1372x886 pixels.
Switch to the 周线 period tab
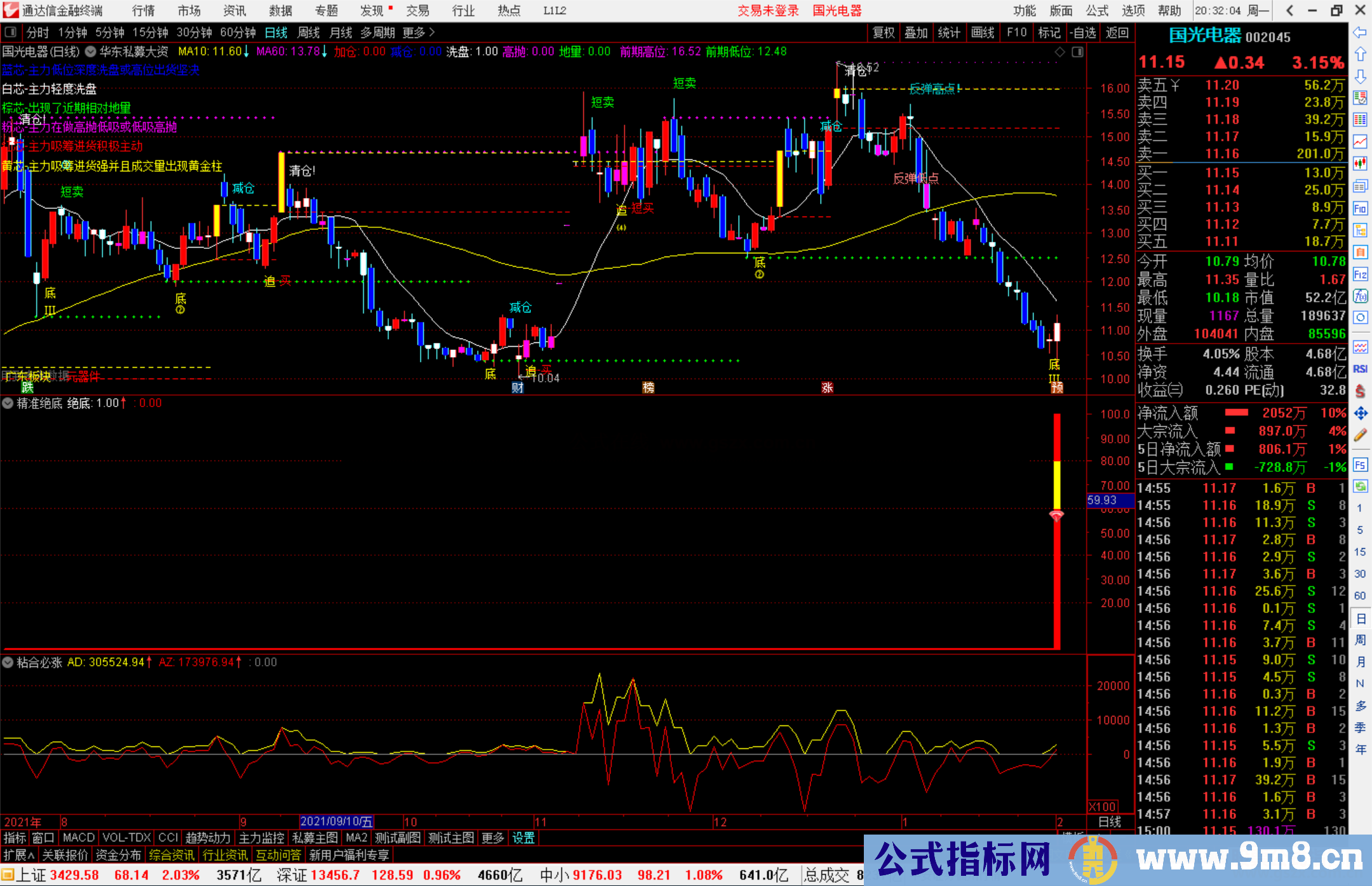coord(309,32)
